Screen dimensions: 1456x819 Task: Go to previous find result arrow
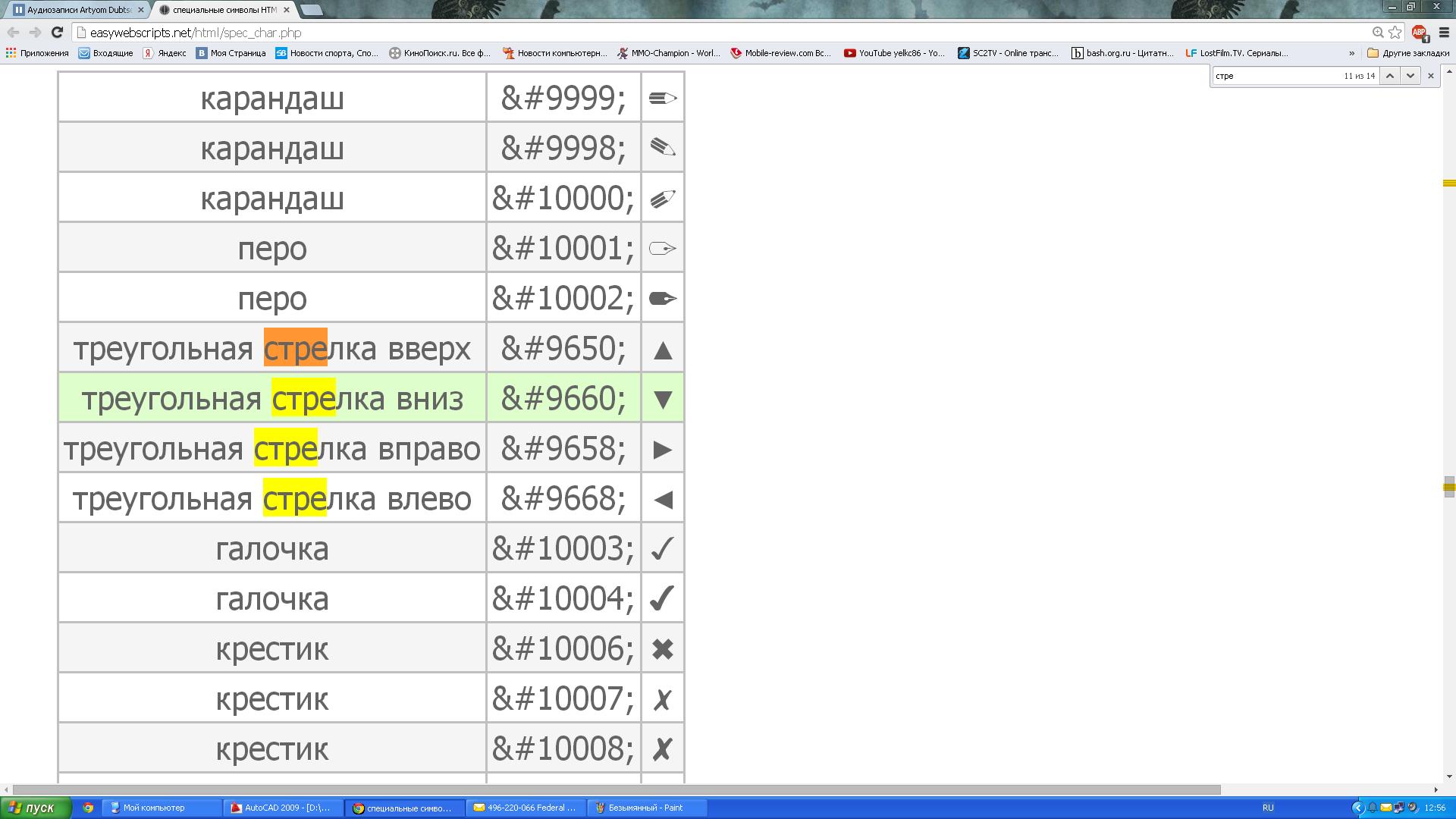click(x=1389, y=76)
